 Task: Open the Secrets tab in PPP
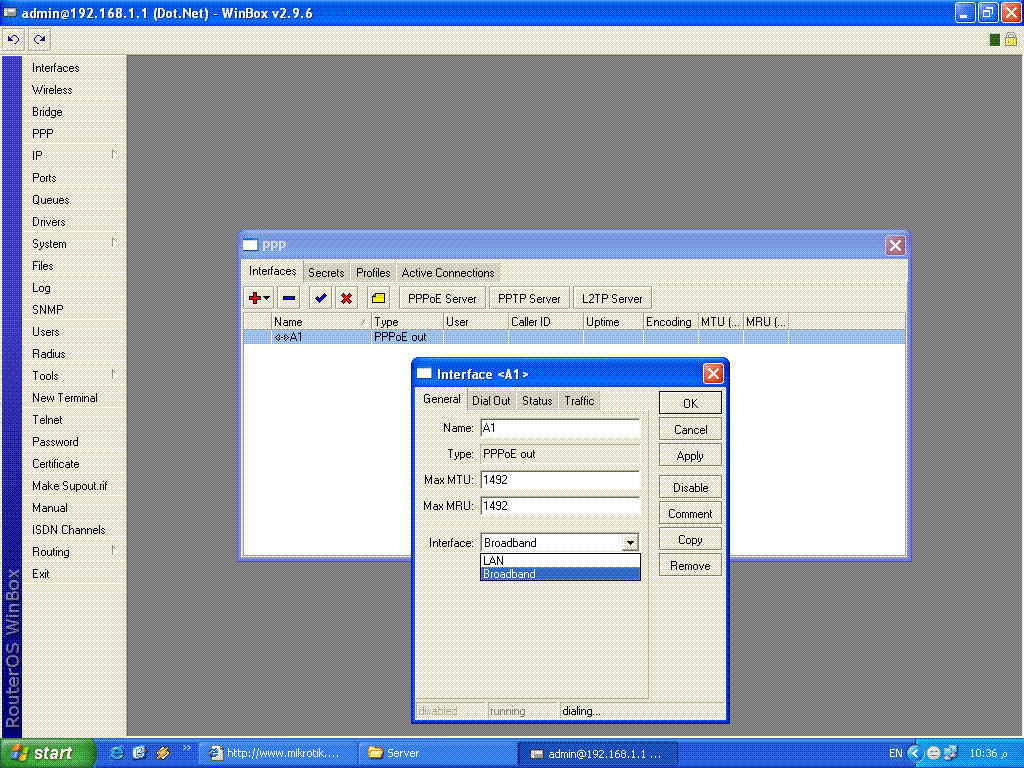[x=326, y=272]
